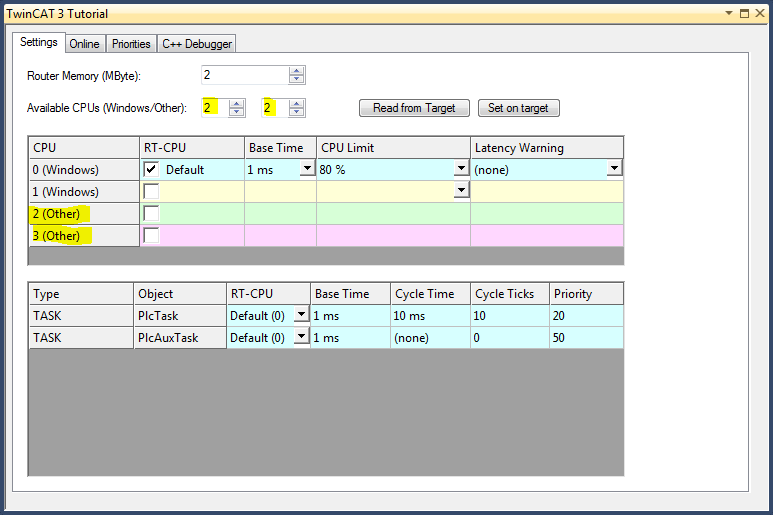Switch to the Settings tab

(39, 42)
